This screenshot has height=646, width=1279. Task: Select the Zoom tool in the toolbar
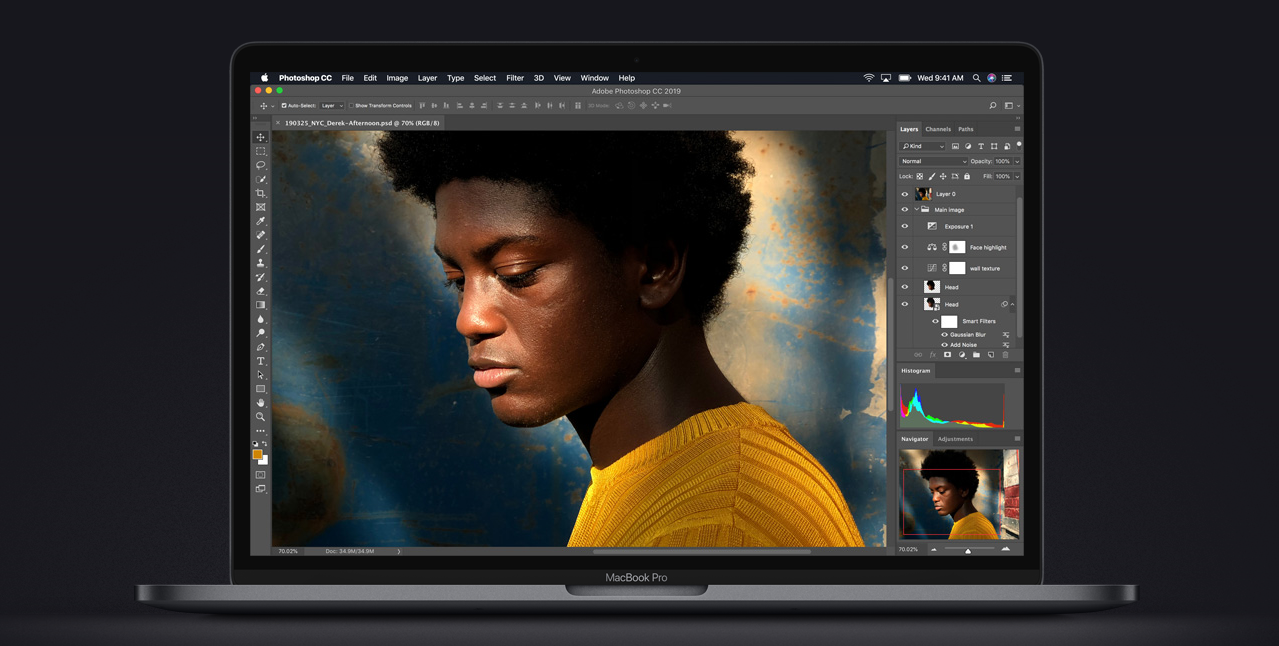(261, 417)
